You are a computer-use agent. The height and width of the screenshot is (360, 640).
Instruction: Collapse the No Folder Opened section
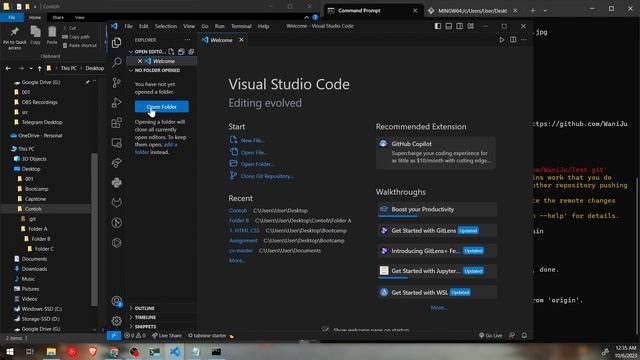(131, 70)
